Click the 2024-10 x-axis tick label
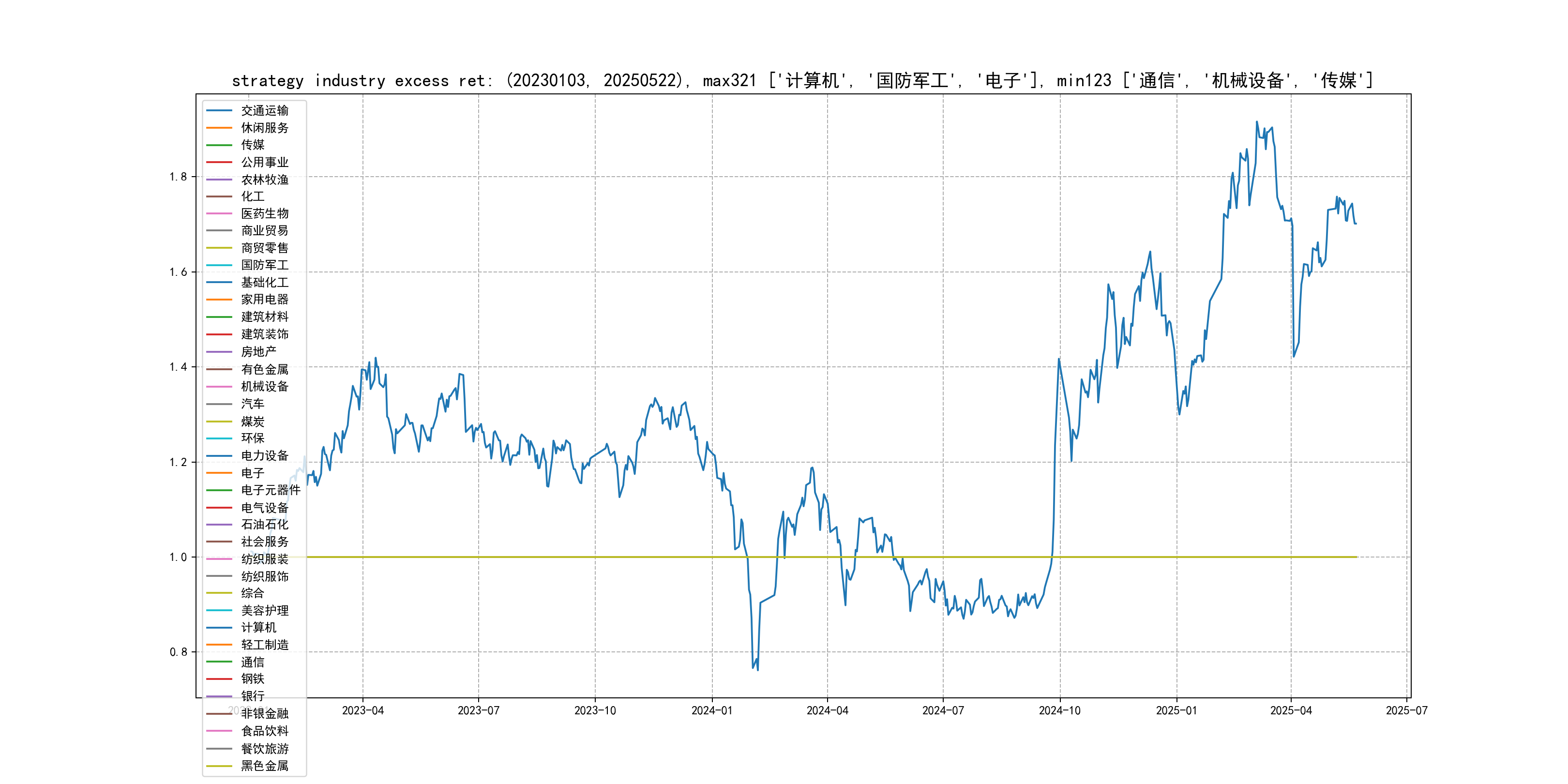Viewport: 1568px width, 784px height. click(1059, 710)
